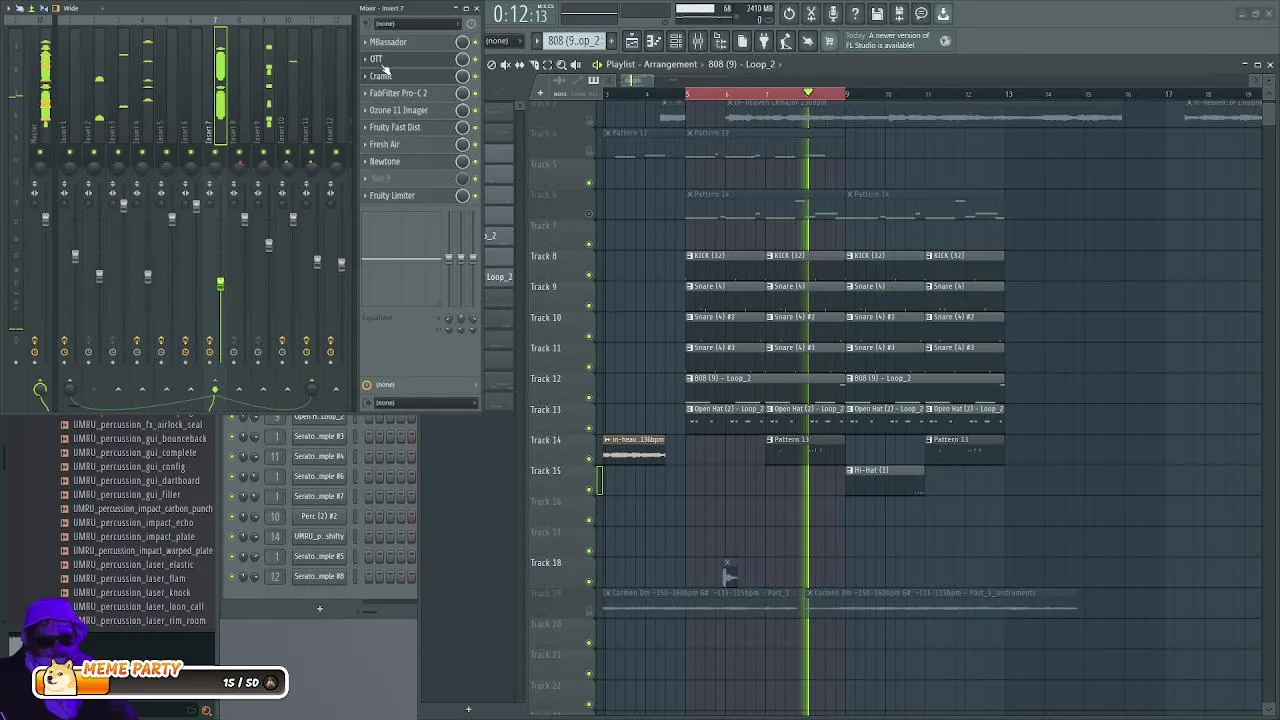Open the Help question mark icon
Viewport: 1280px width, 720px height.
(x=855, y=14)
